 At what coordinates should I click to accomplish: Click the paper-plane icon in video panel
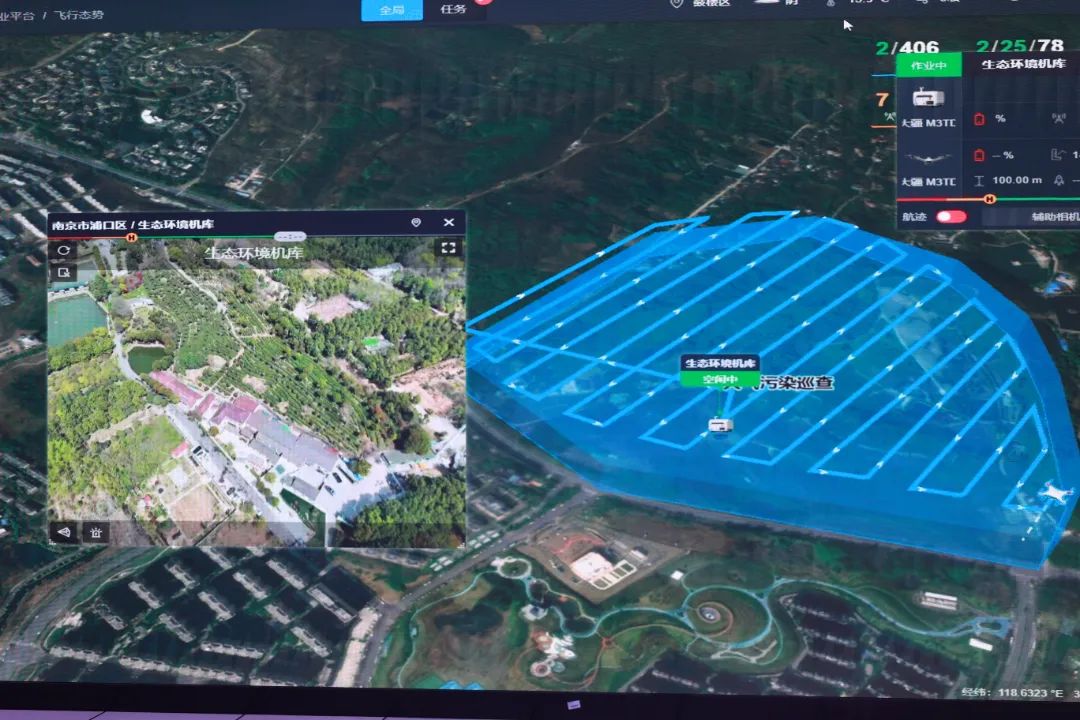tap(64, 532)
